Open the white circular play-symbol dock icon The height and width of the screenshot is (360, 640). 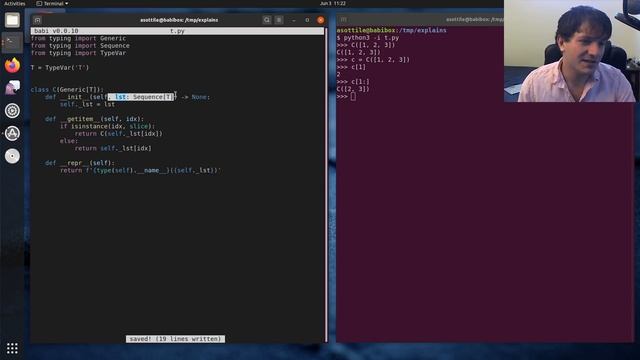(x=12, y=111)
